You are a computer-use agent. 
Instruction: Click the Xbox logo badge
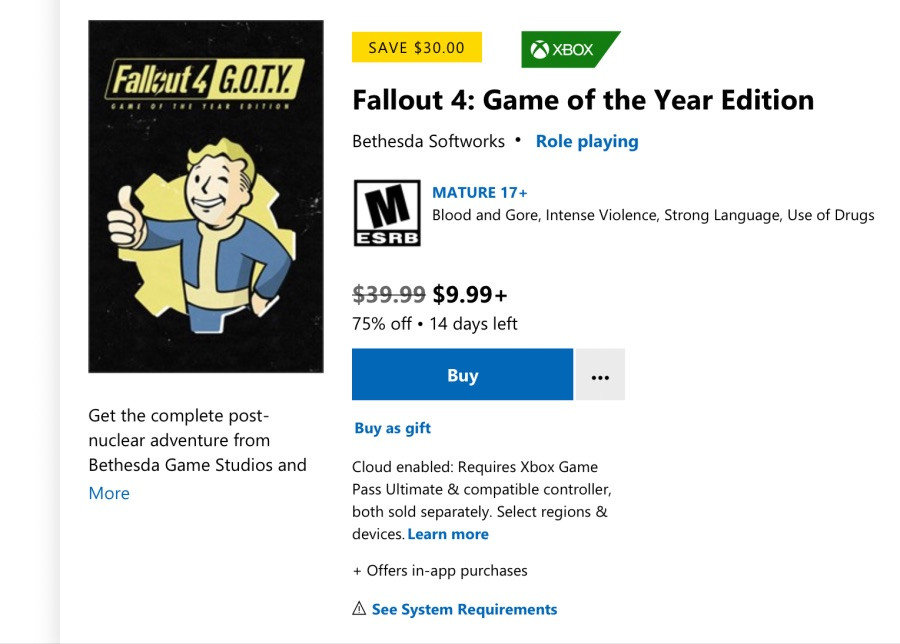tap(570, 49)
